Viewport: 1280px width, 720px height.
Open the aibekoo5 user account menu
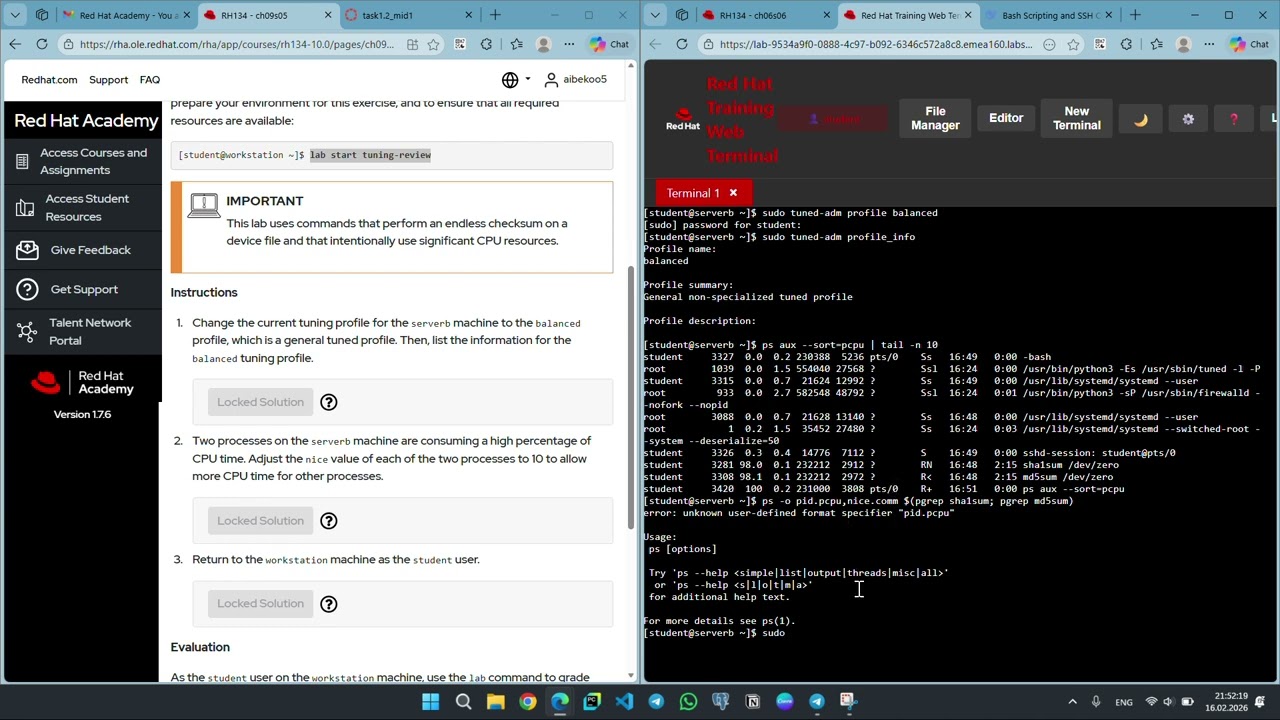pos(575,80)
